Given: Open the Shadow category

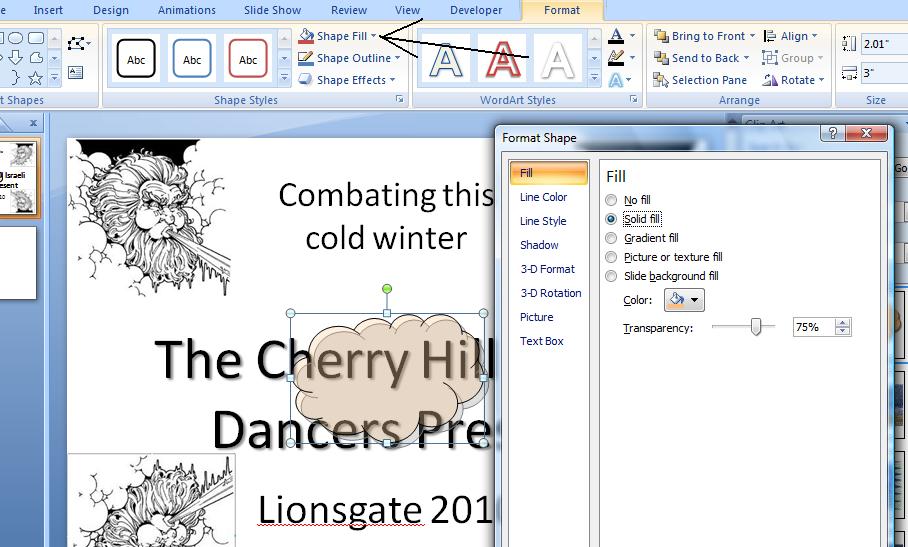Looking at the screenshot, I should click(539, 245).
